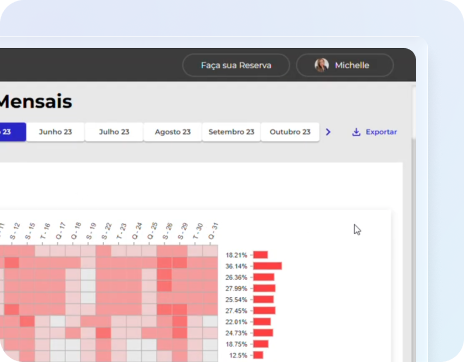Viewport: 464px width, 362px height.
Task: Open Michelle's user profile menu
Action: [x=345, y=65]
